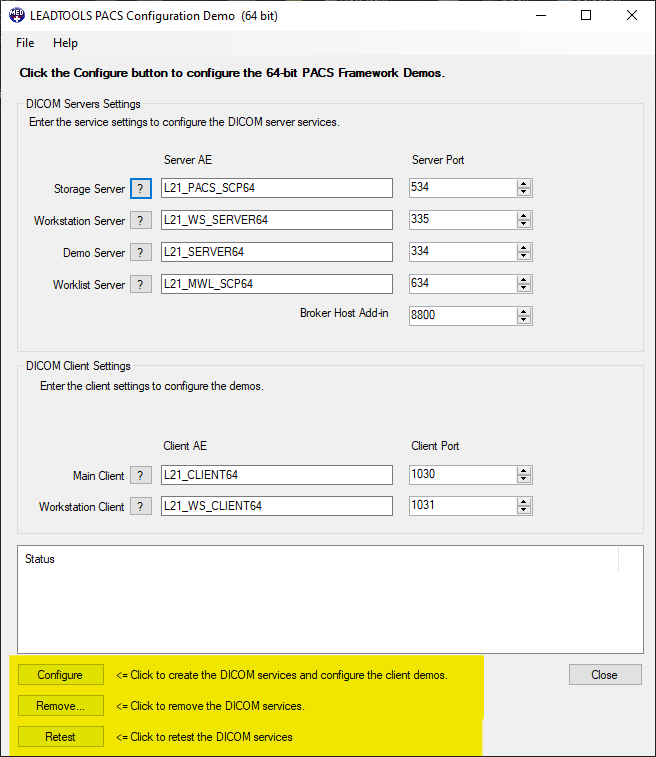Open the Help menu

pos(65,43)
